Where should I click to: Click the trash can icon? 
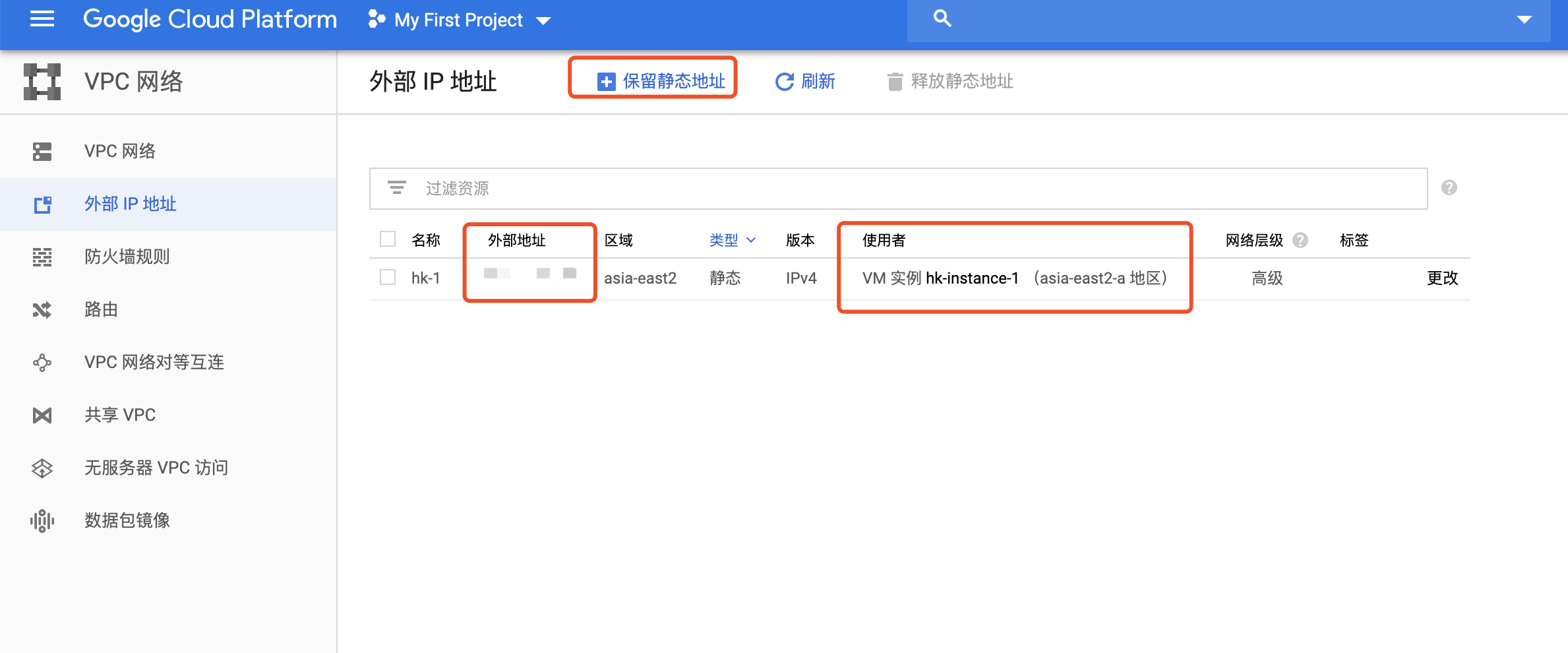click(x=895, y=82)
